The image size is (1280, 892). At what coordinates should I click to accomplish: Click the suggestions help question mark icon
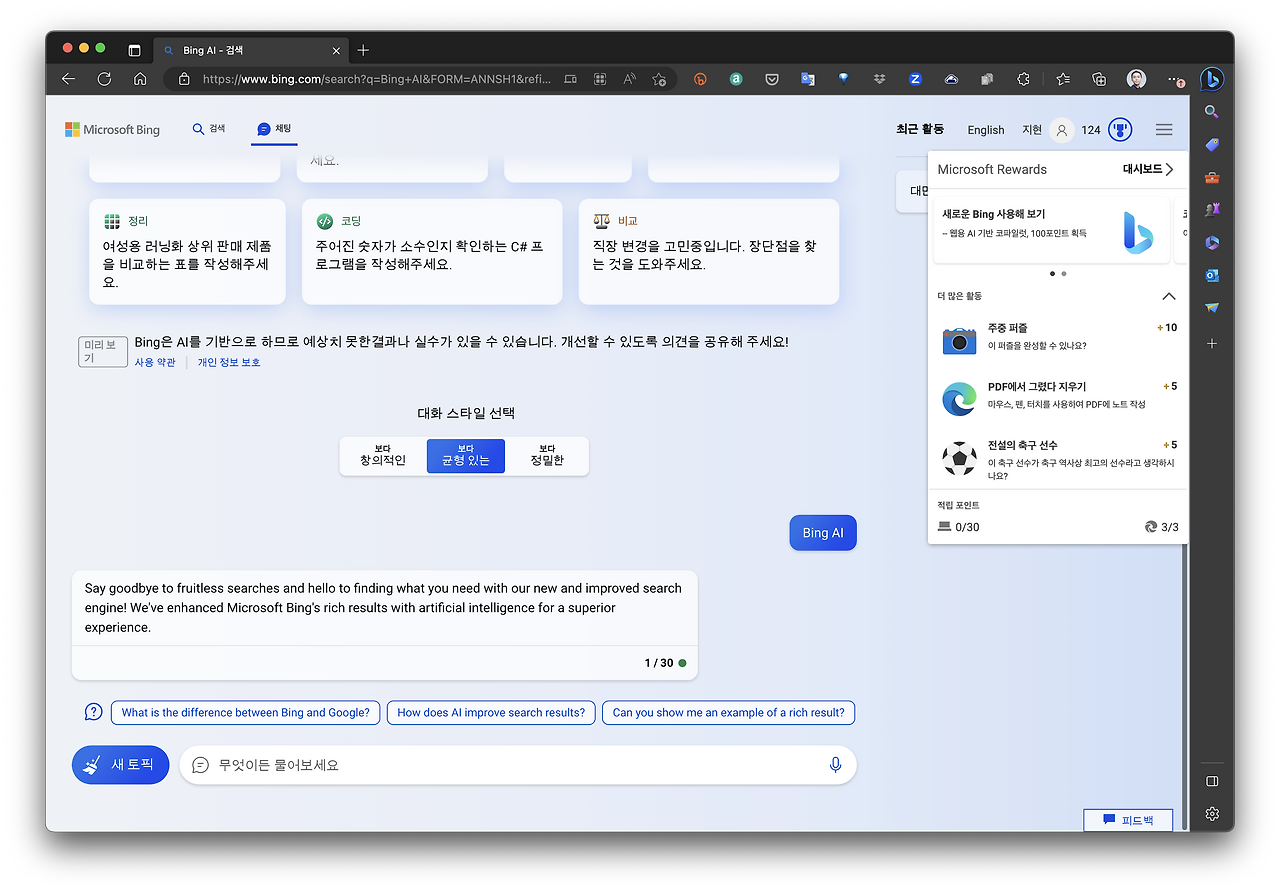coord(93,712)
